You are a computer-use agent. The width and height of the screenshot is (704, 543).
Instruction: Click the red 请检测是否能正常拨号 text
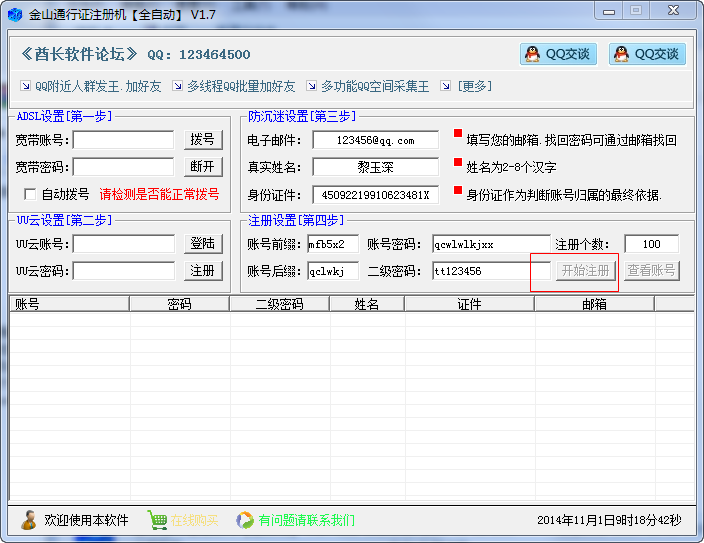(159, 194)
